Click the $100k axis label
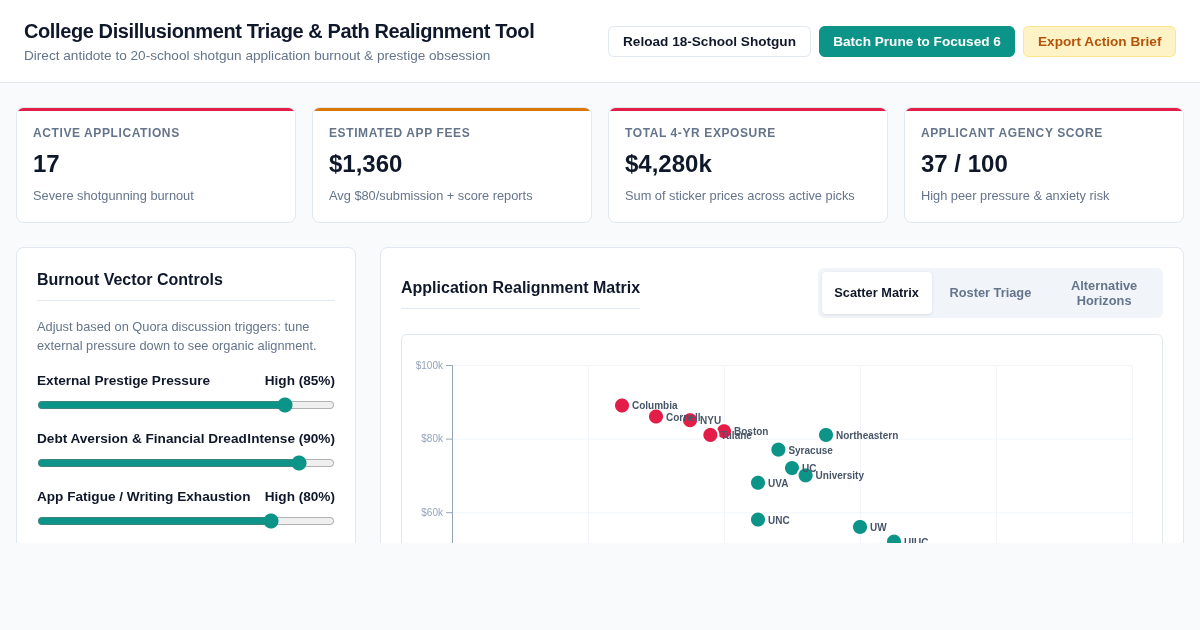This screenshot has width=1200, height=630. point(429,366)
